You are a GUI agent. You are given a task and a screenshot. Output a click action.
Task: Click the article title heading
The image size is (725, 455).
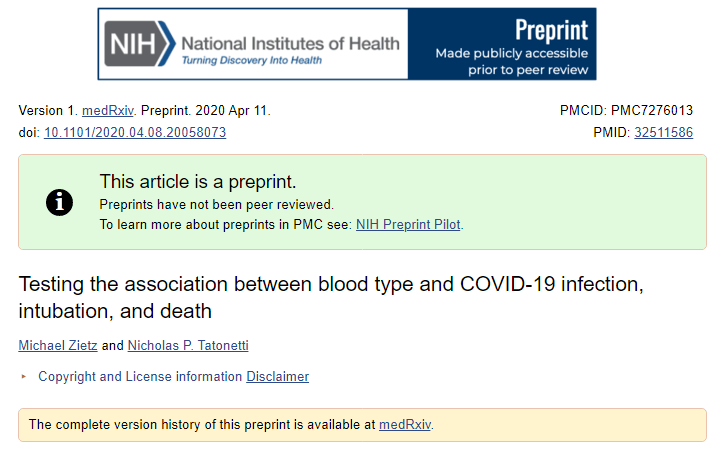coord(330,297)
